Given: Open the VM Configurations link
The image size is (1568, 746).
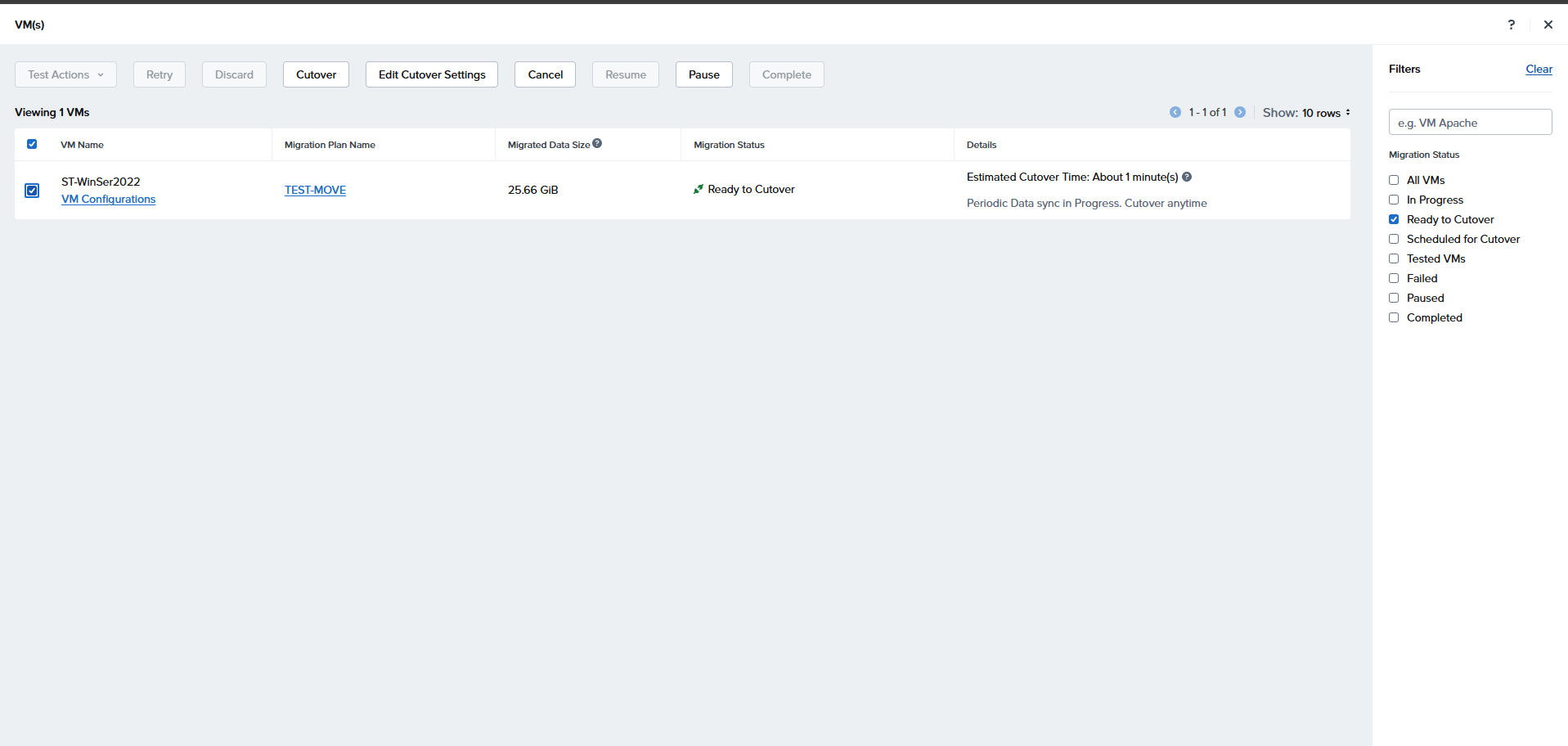Looking at the screenshot, I should point(108,200).
